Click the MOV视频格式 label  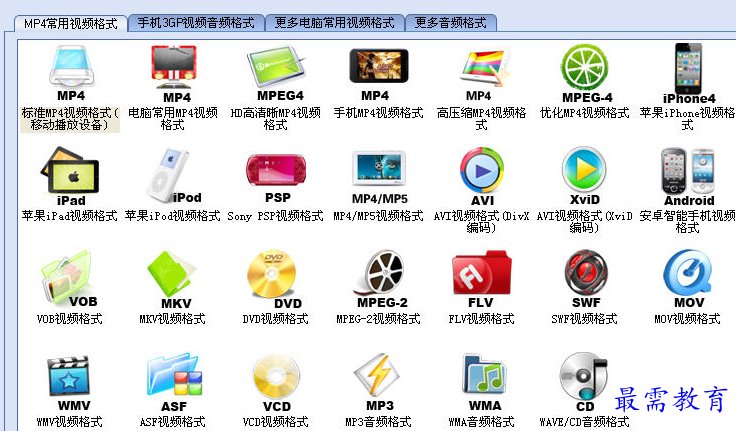point(688,319)
